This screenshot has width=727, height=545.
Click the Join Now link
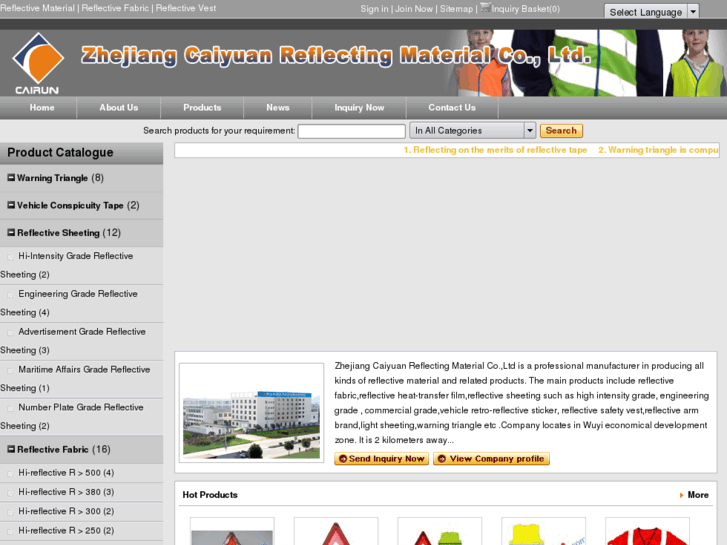pyautogui.click(x=414, y=9)
